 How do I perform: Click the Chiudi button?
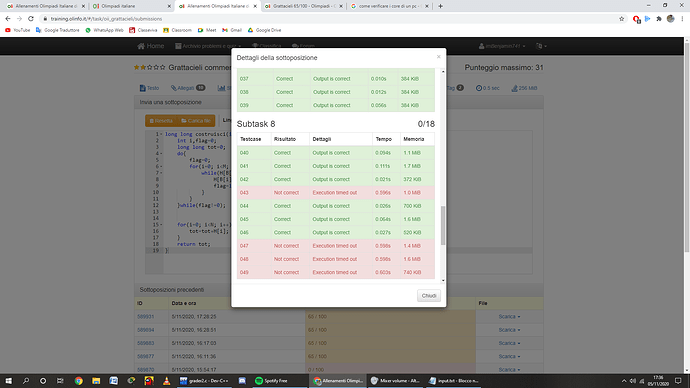429,296
